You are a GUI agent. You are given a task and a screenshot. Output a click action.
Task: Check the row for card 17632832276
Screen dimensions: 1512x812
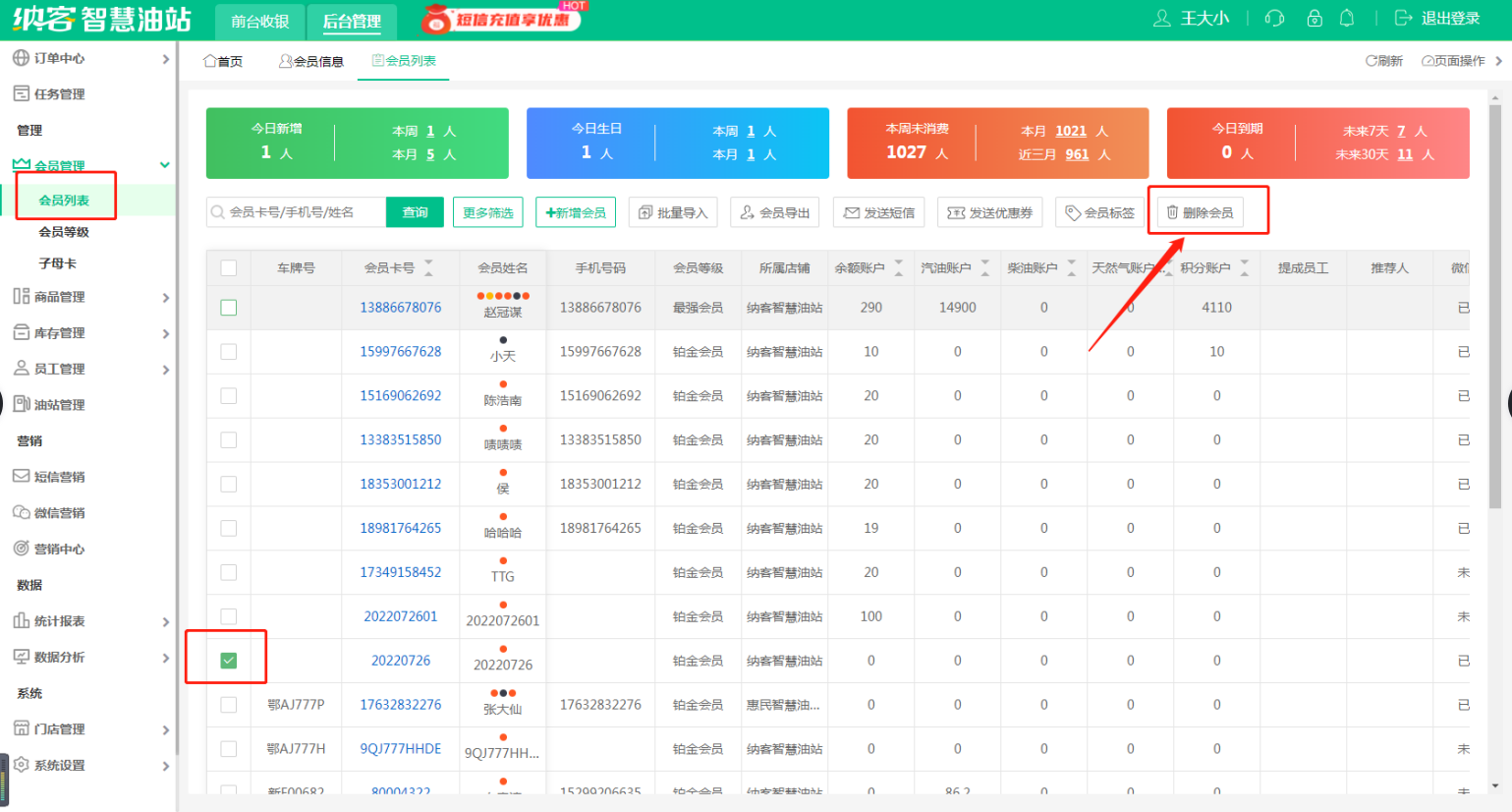click(229, 705)
